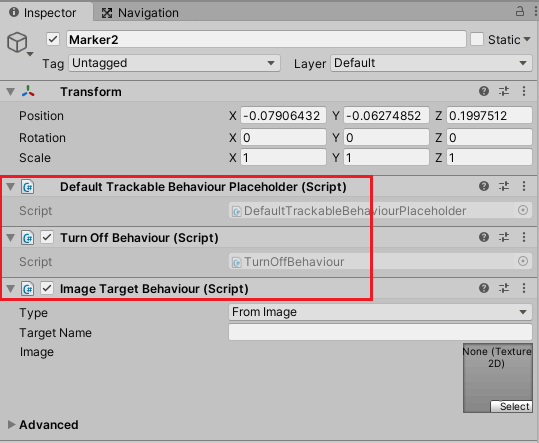
Task: Click the Rotation label
Action: (x=42, y=138)
